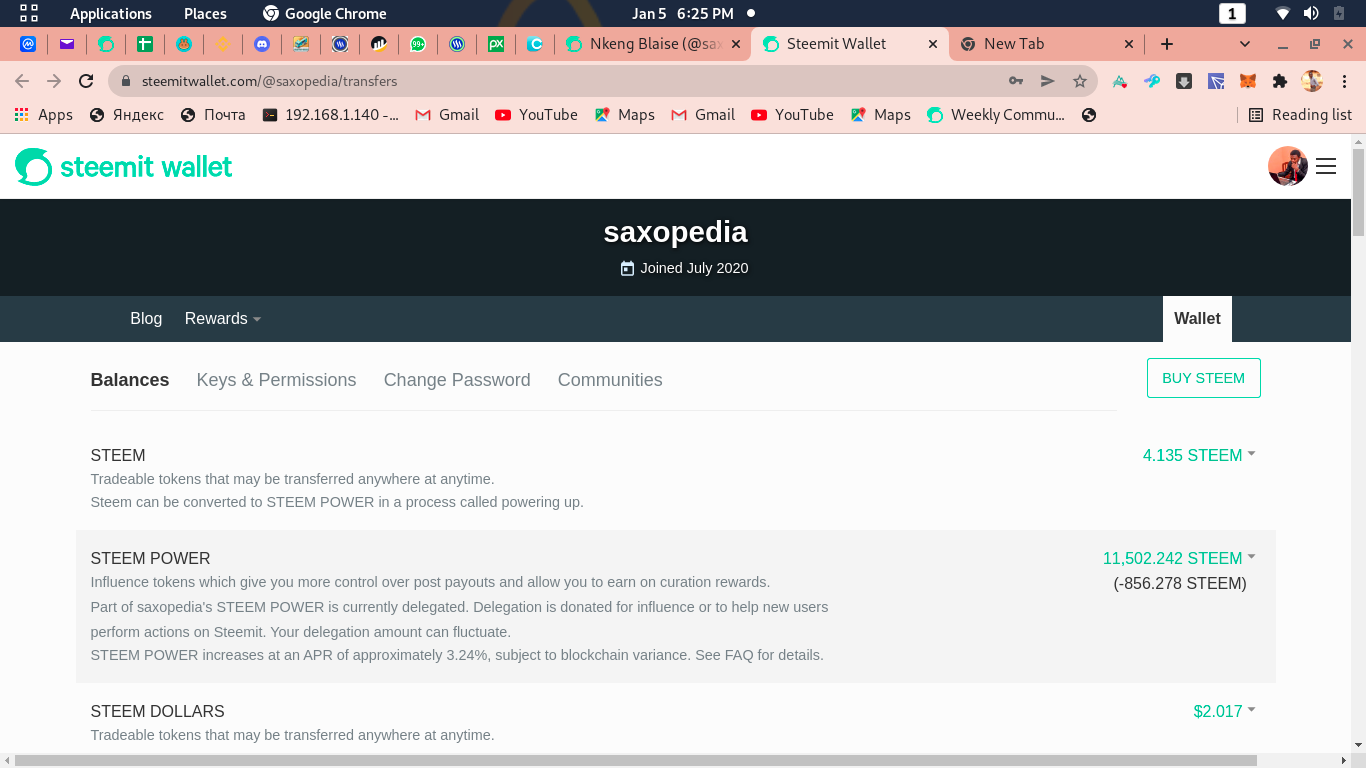Click the send page arrow icon
The image size is (1366, 768).
[1048, 81]
